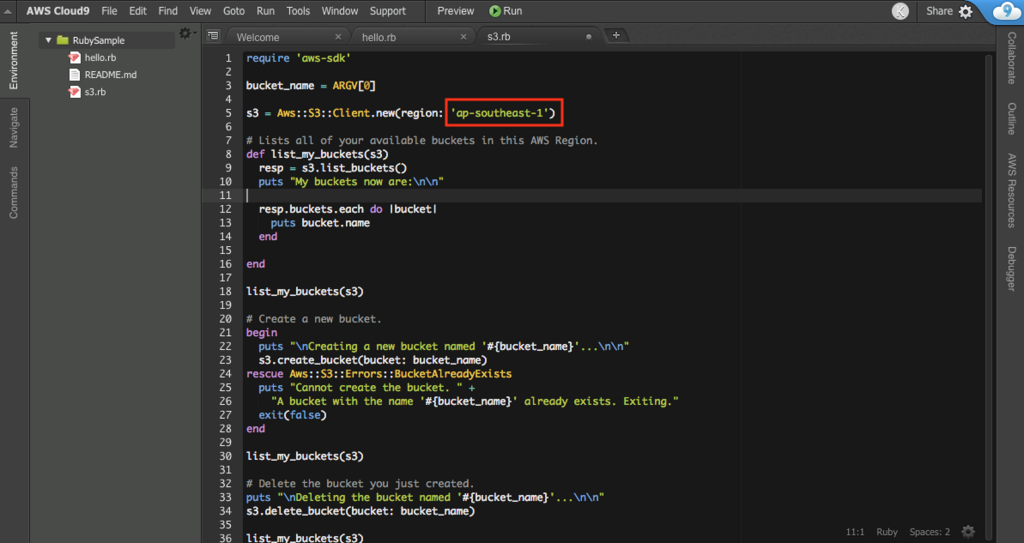Screen dimensions: 1024x543
Task: Open the AWS Resources side panel
Action: tap(1011, 190)
